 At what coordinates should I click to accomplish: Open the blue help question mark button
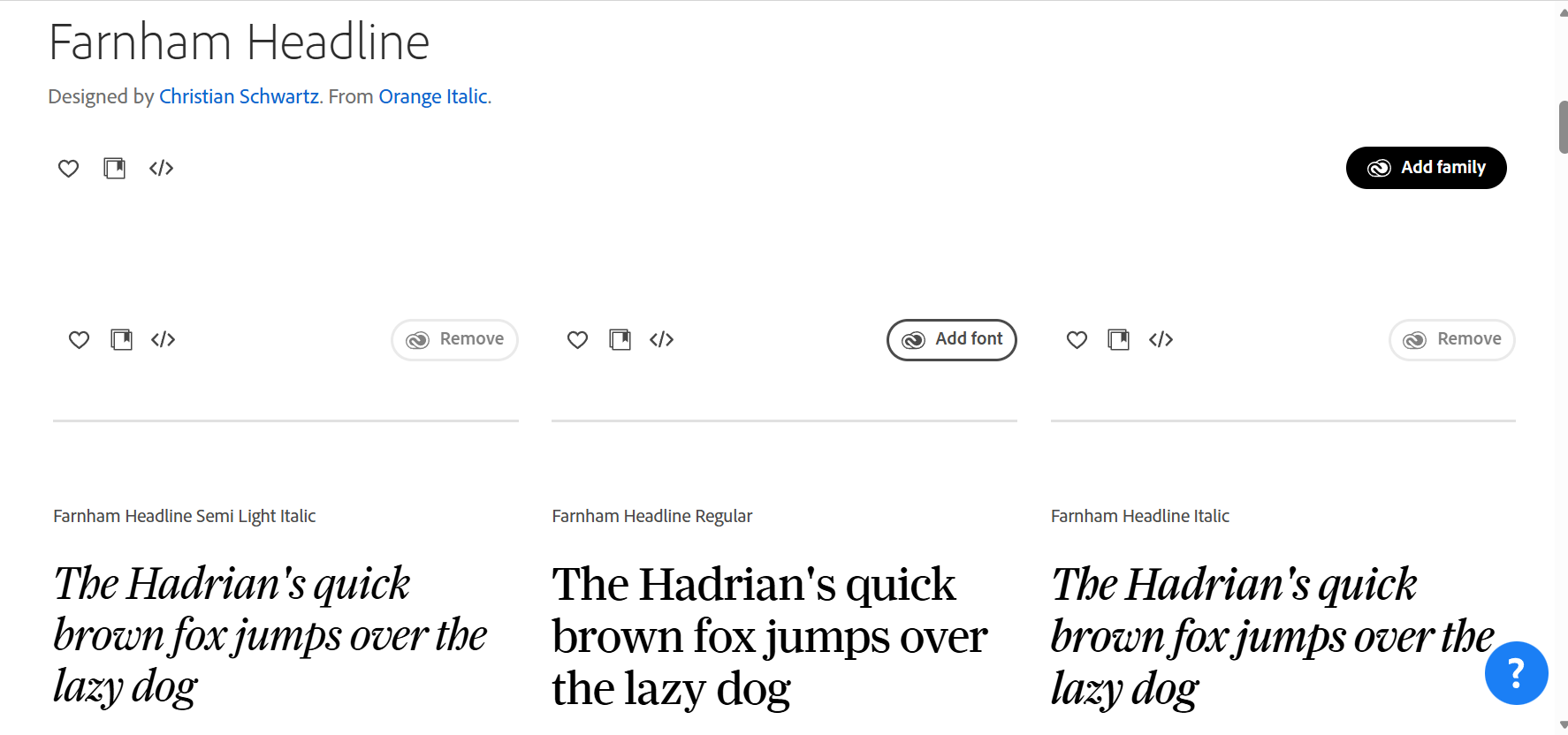pyautogui.click(x=1516, y=673)
